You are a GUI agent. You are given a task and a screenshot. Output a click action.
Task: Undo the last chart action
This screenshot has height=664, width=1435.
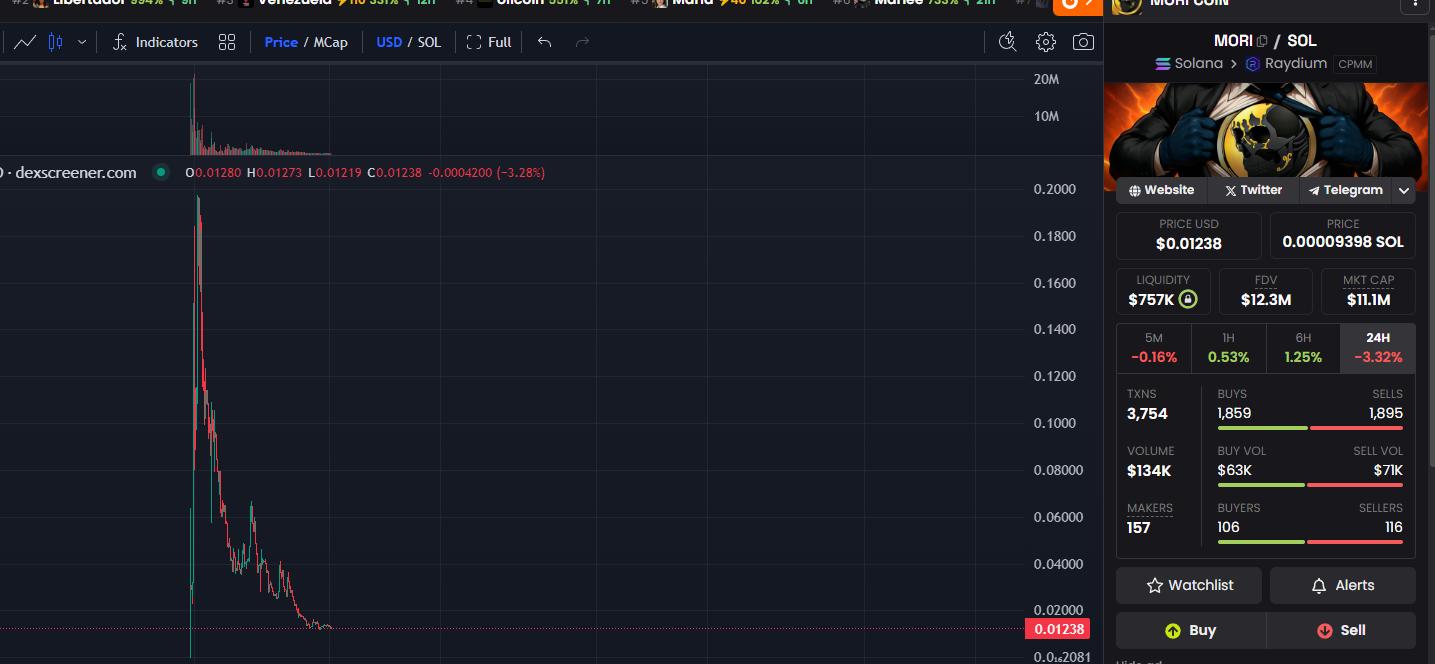[x=544, y=42]
